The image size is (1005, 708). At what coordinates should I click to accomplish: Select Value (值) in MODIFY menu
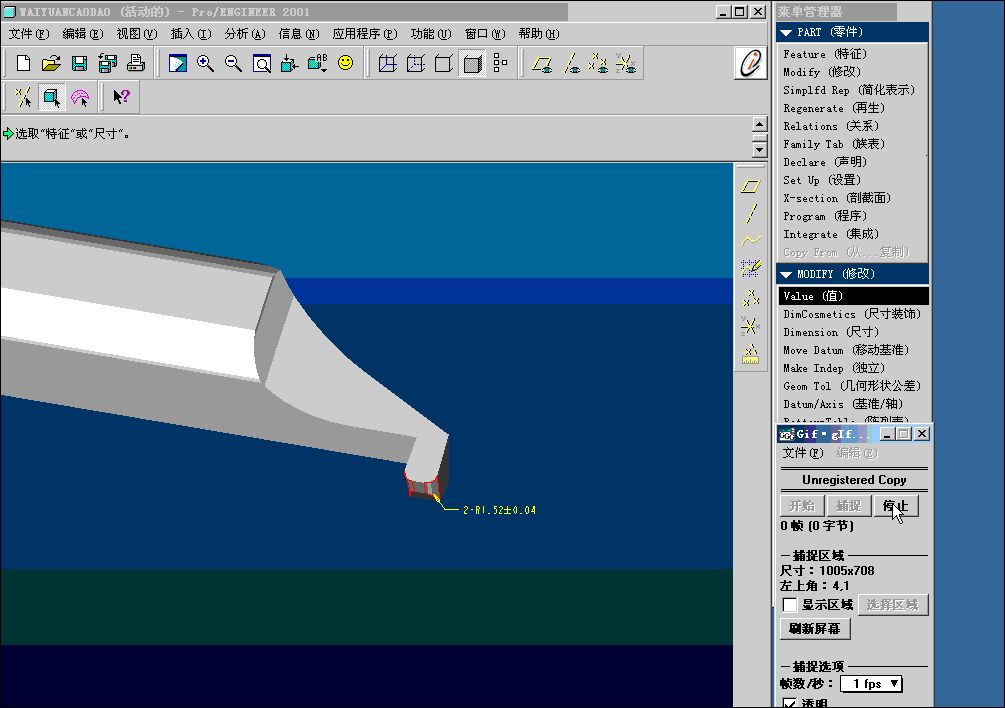point(853,296)
